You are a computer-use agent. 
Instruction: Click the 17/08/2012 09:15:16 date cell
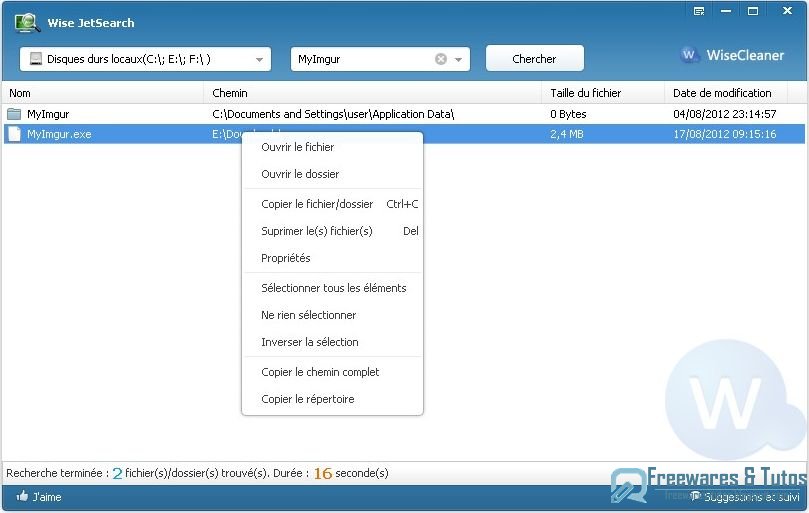pos(724,134)
